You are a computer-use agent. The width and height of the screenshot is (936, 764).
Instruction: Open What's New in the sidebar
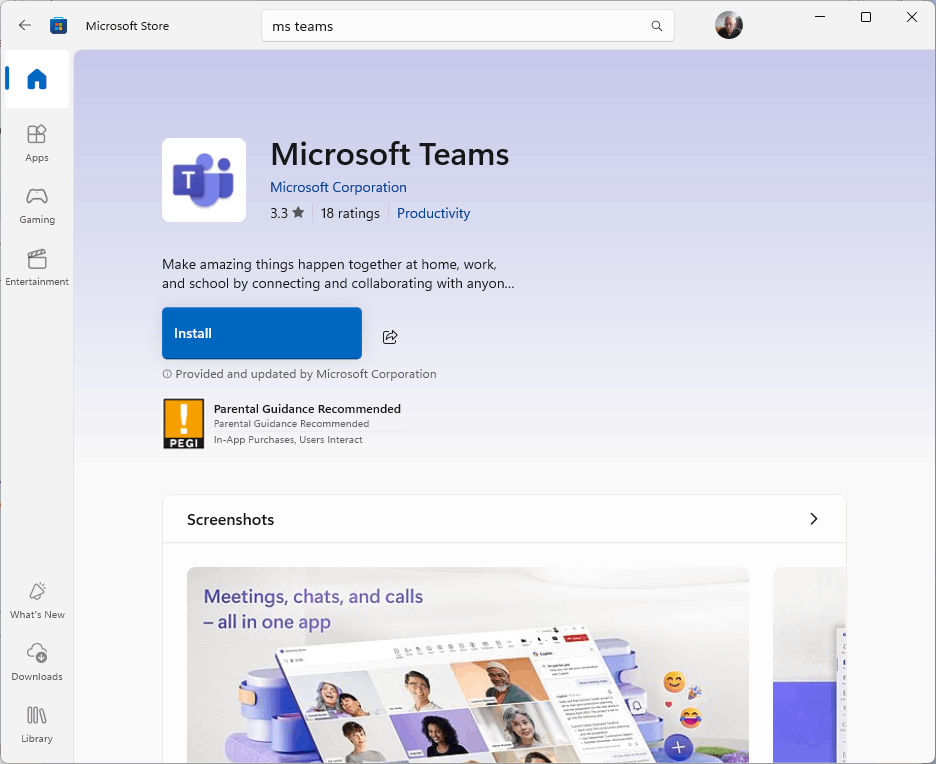click(37, 601)
